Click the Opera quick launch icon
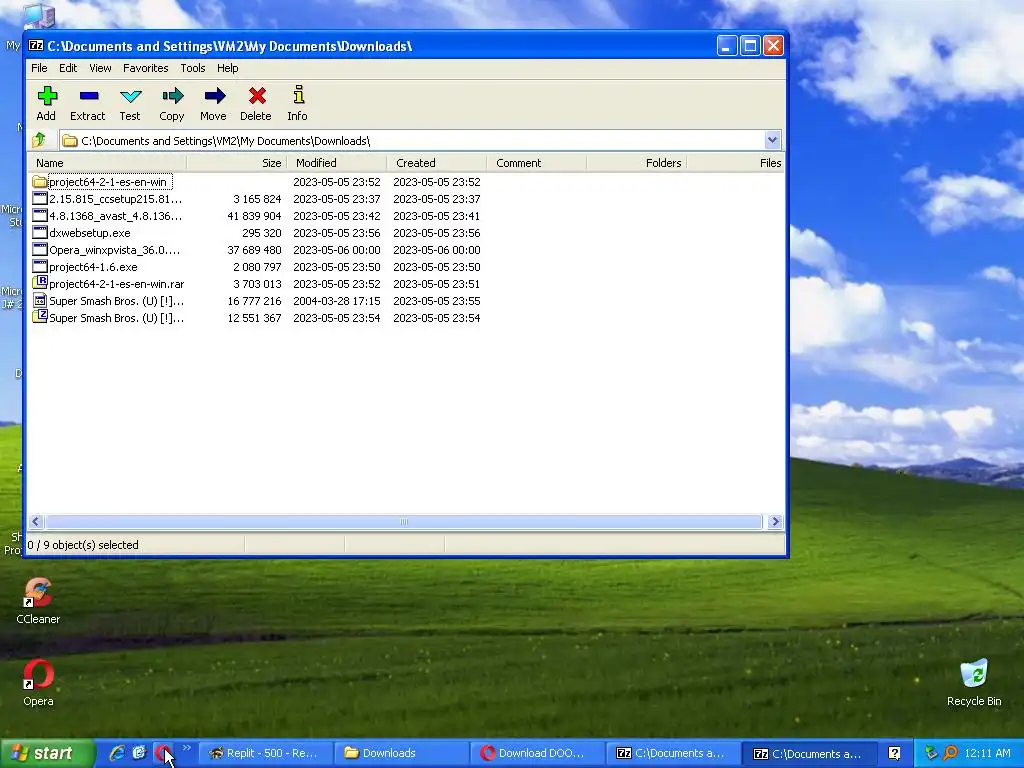This screenshot has width=1024, height=768. click(162, 753)
